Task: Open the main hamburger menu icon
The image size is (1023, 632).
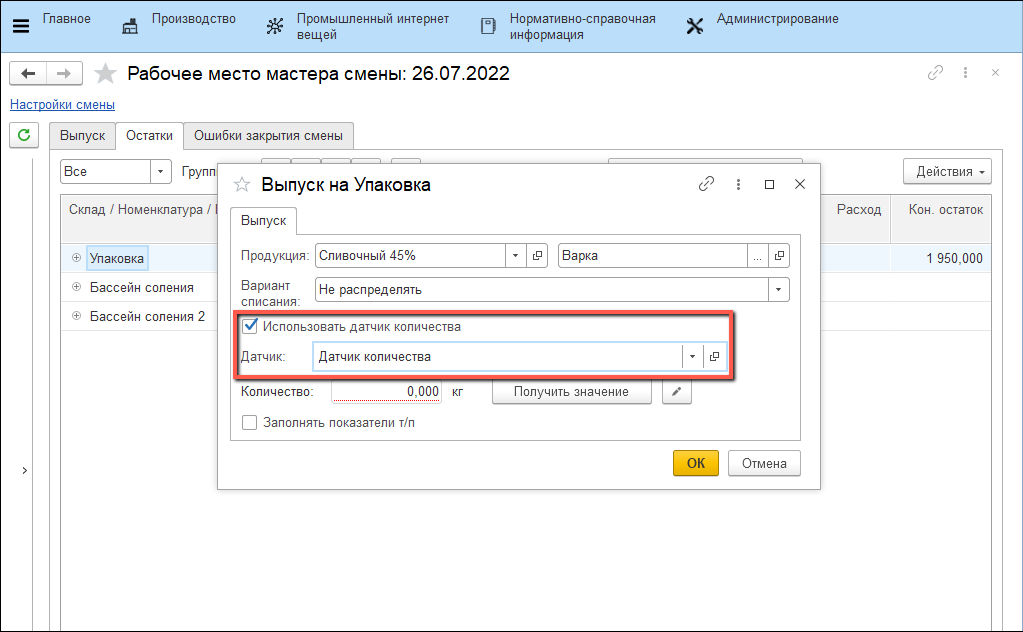Action: click(20, 25)
